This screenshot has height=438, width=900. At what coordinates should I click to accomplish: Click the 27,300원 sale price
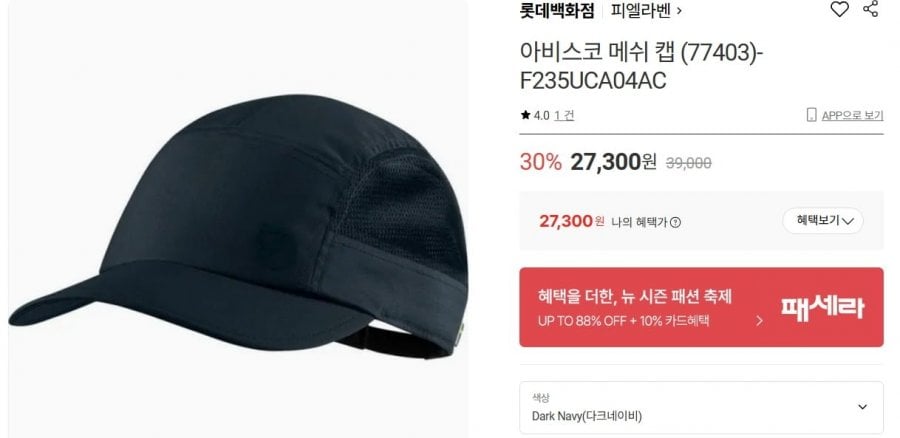point(613,162)
